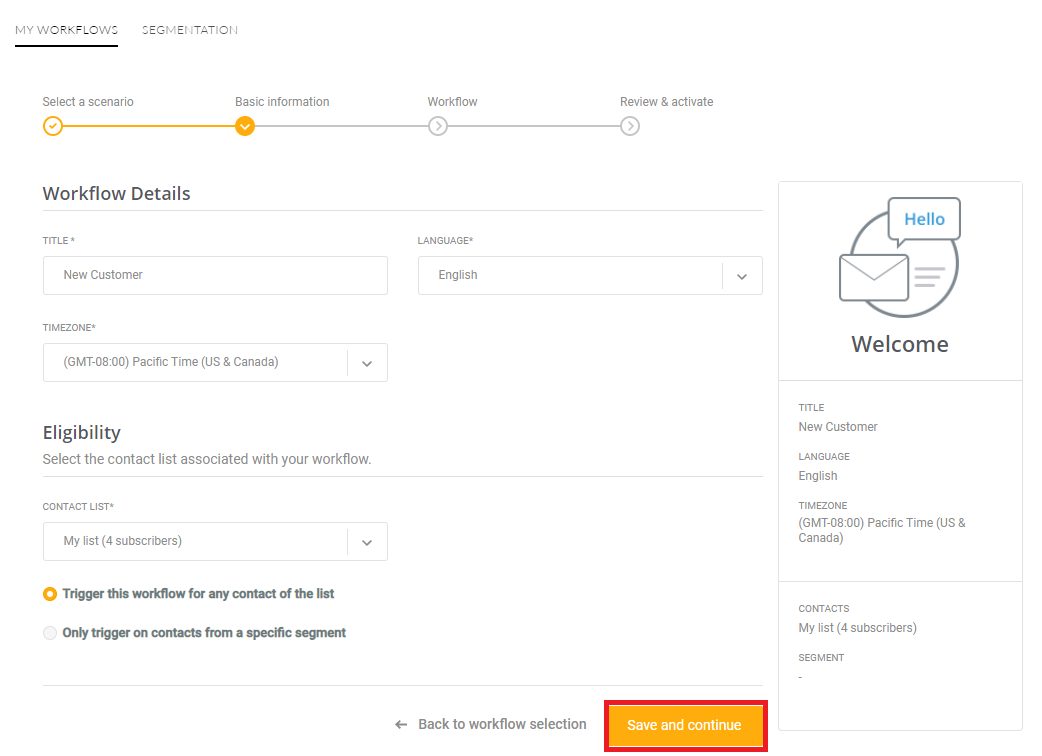Viewport: 1042px width, 756px height.
Task: Click the Hello speech bubble graphic
Action: (924, 221)
